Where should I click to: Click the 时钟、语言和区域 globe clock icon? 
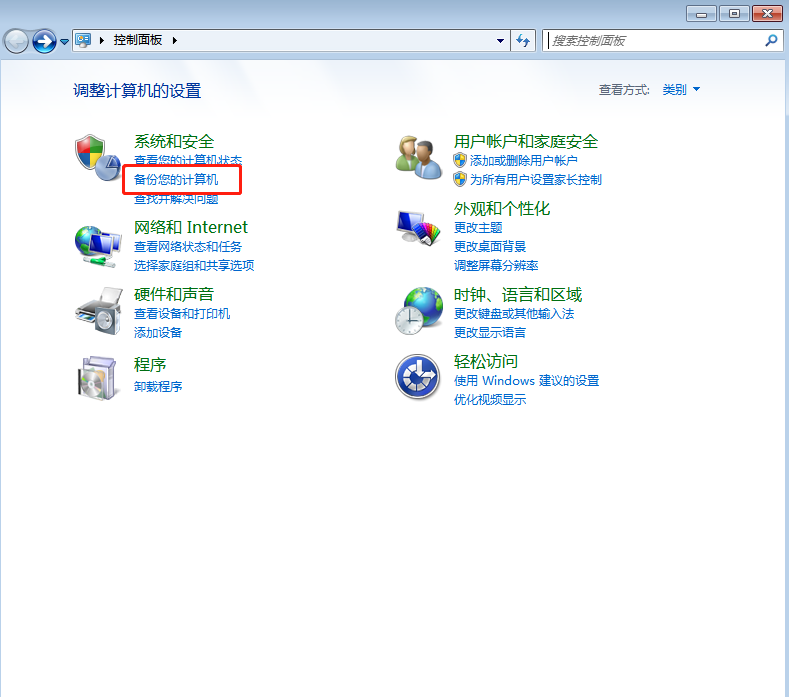coord(418,310)
